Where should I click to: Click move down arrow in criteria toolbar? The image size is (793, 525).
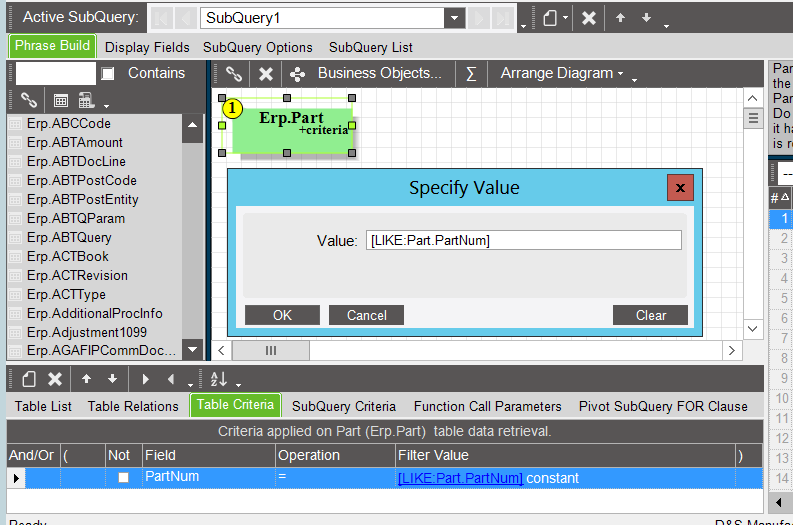click(x=112, y=378)
